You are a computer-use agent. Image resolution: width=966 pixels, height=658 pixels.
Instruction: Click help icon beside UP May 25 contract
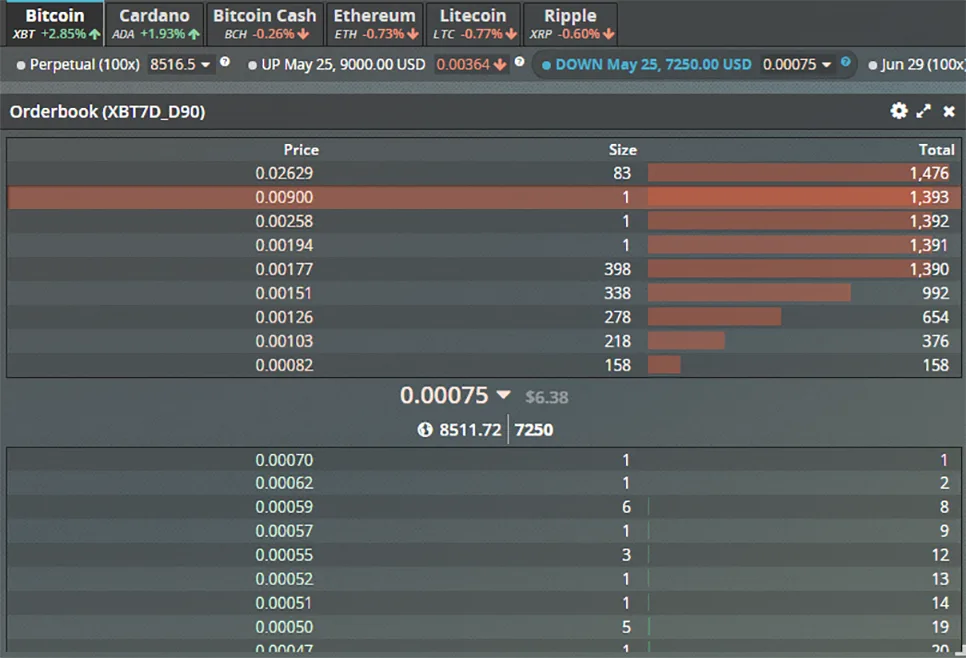[x=519, y=62]
